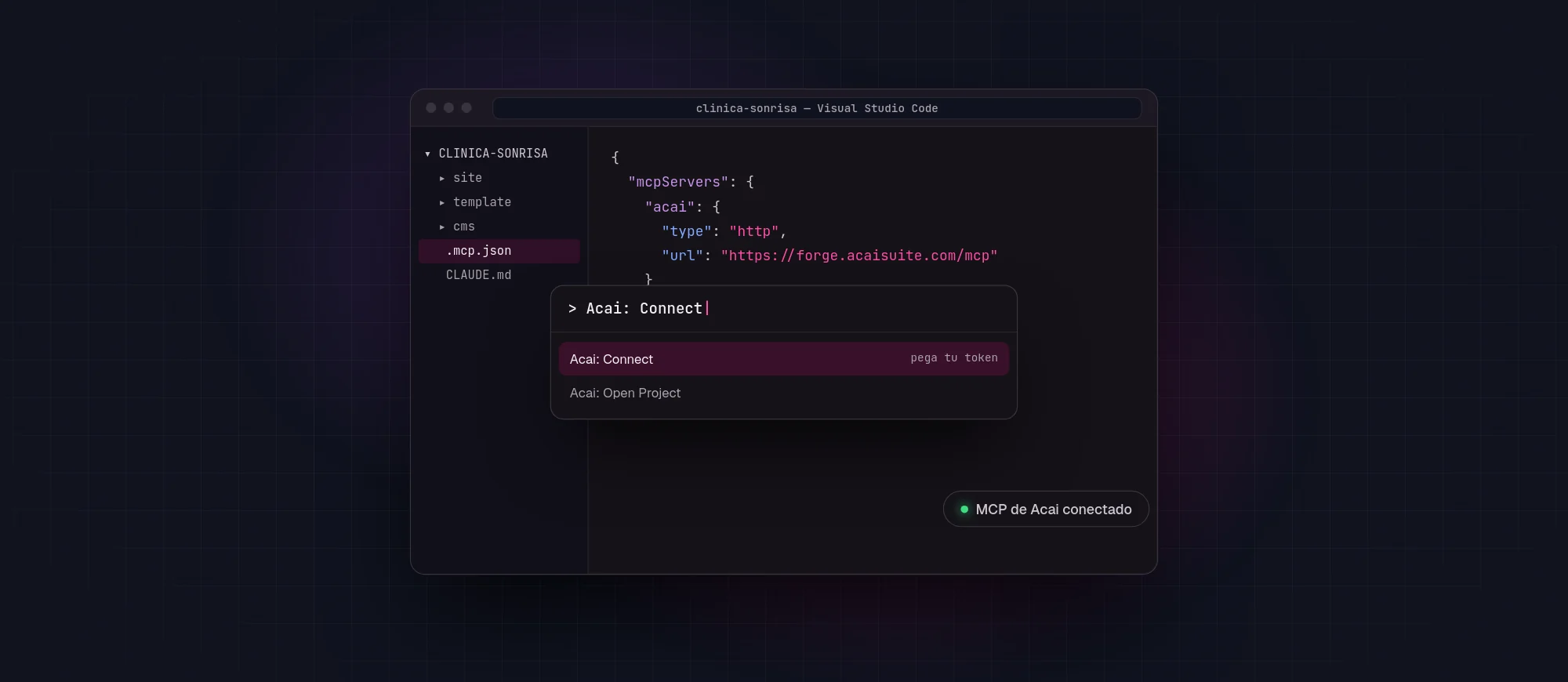Click the green connection status dot
The width and height of the screenshot is (1568, 682).
[x=964, y=510]
